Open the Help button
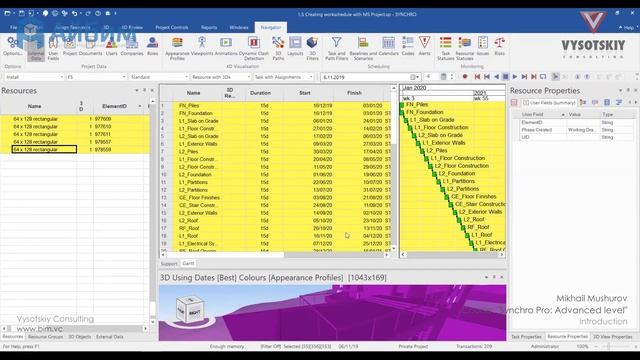 coord(626,27)
